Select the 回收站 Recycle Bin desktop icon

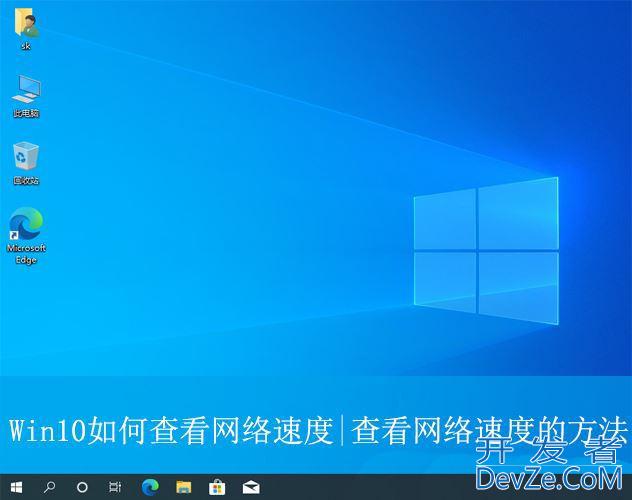pos(26,157)
